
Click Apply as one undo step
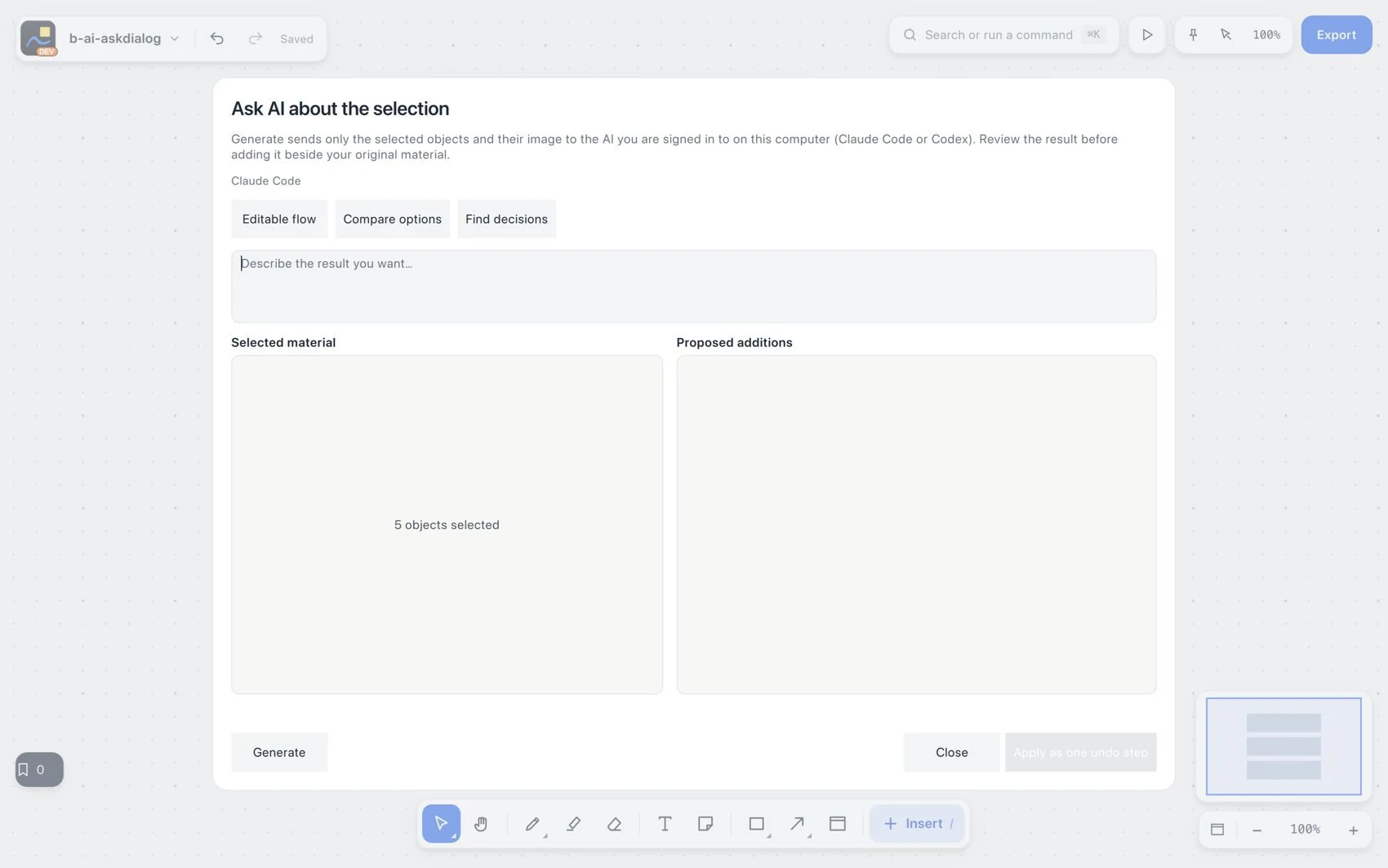(x=1080, y=752)
